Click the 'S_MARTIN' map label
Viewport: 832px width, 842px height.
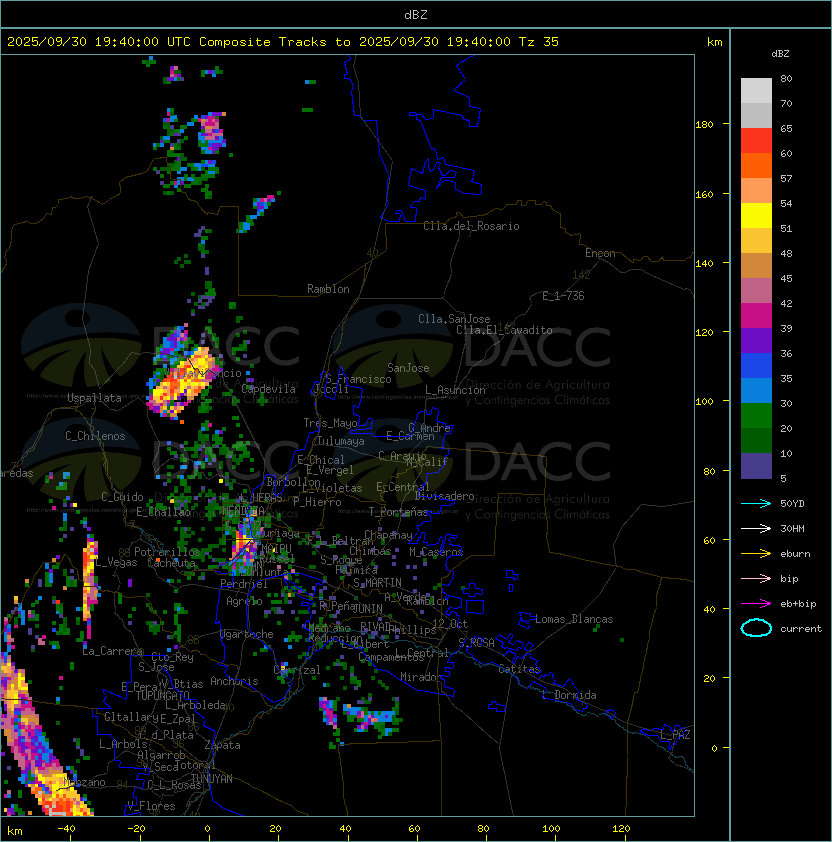click(x=378, y=583)
